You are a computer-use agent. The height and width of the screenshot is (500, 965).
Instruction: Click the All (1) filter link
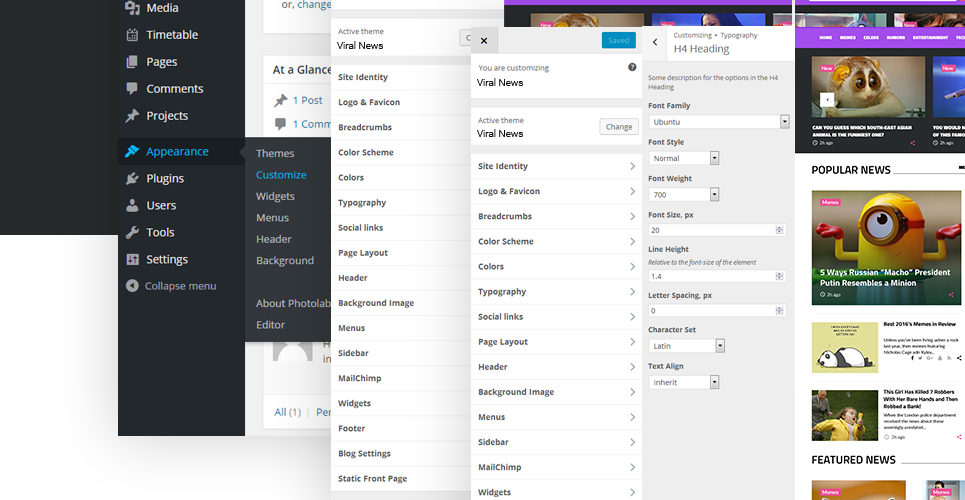point(288,412)
